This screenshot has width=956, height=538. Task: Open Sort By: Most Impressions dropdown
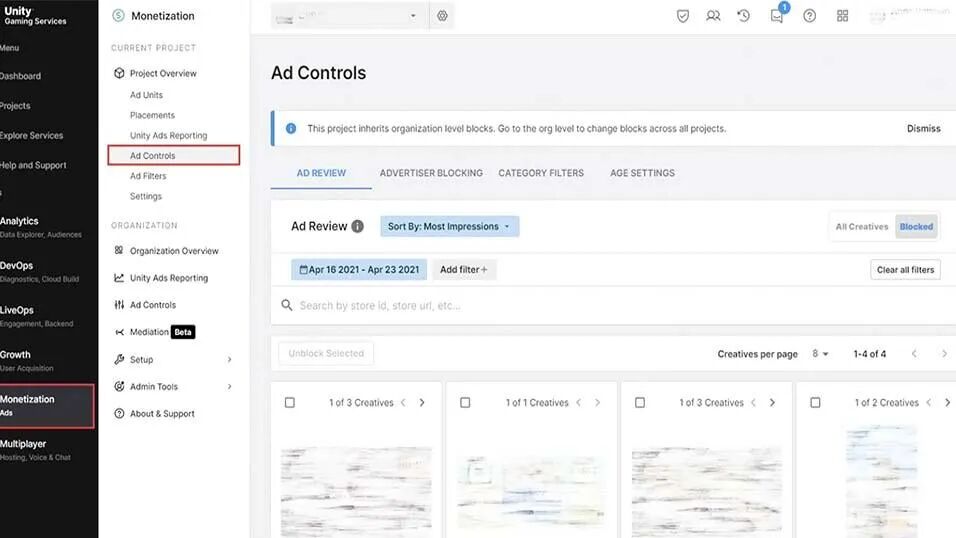pos(449,226)
